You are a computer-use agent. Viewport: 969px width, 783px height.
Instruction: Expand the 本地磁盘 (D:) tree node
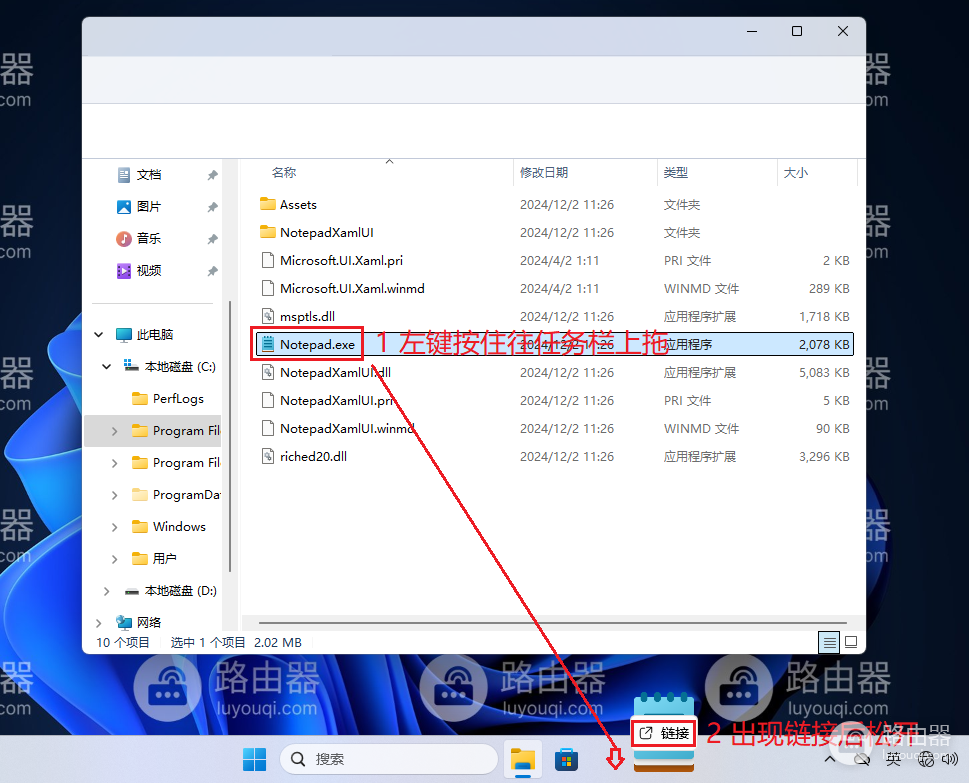click(x=106, y=591)
